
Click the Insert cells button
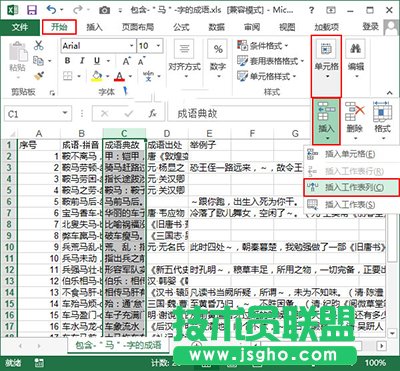[x=326, y=121]
